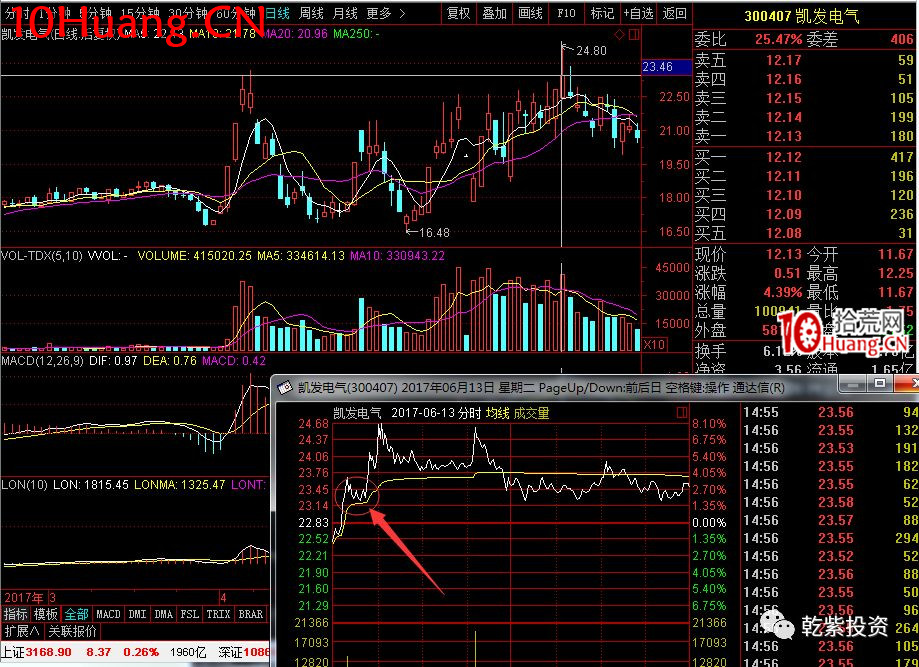Click the 成交量 legend in the intraday popup
This screenshot has height=667, width=919.
[x=532, y=413]
